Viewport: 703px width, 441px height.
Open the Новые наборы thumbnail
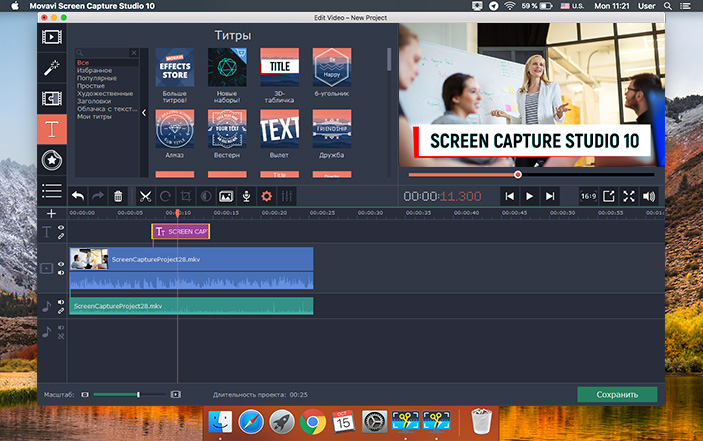coord(227,67)
